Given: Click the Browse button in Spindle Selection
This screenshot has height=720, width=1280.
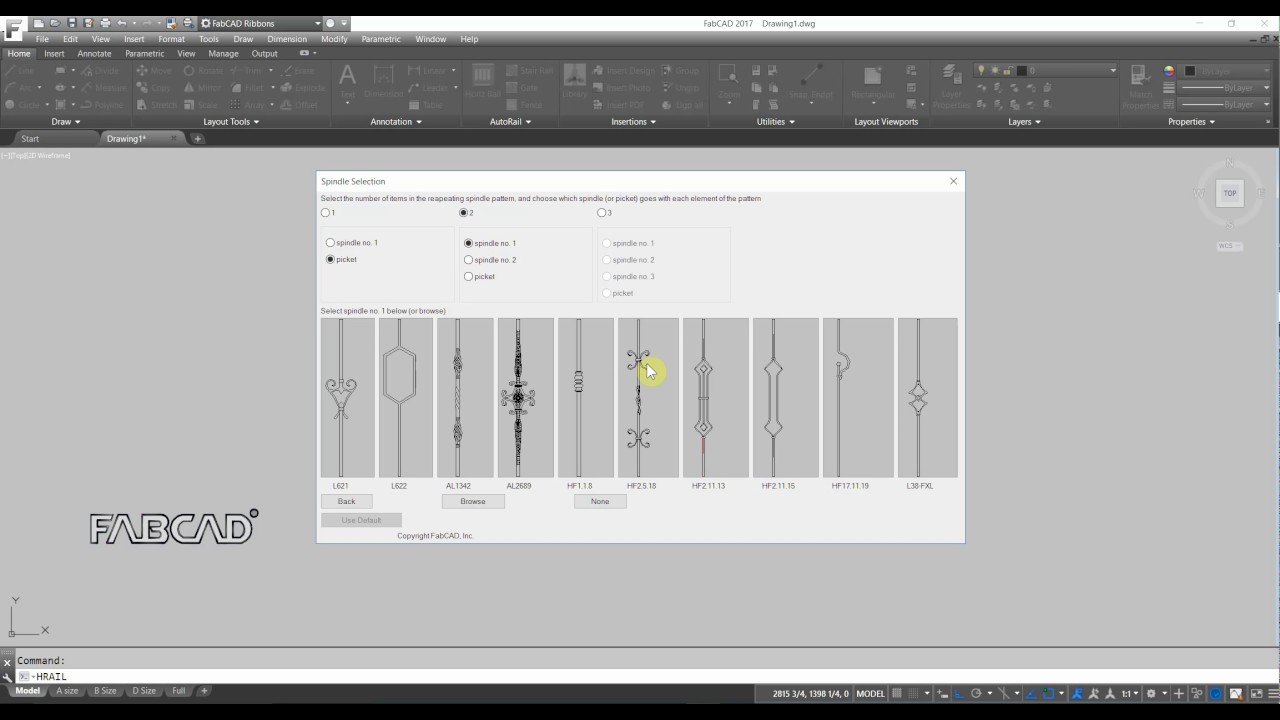Looking at the screenshot, I should 473,501.
